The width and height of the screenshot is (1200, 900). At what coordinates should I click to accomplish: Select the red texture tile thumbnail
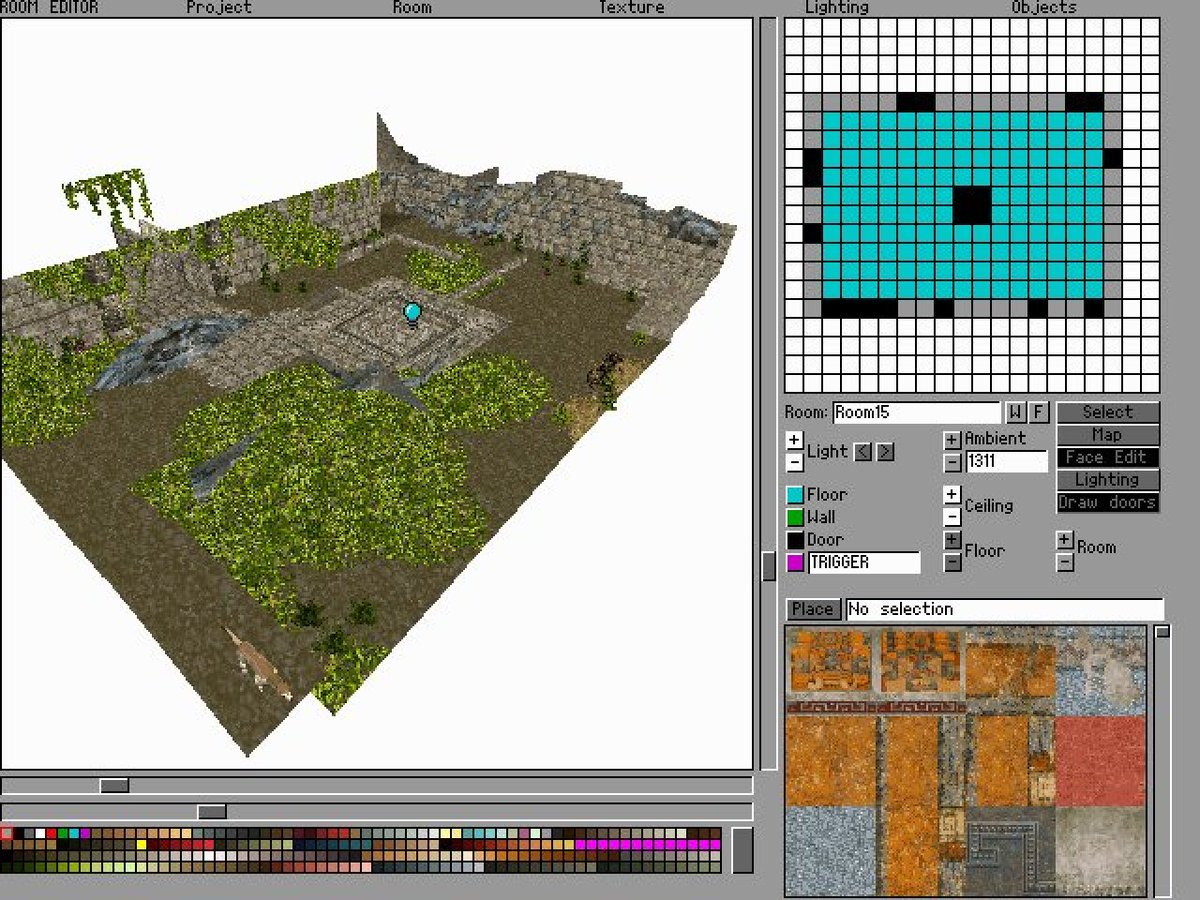tap(1100, 761)
